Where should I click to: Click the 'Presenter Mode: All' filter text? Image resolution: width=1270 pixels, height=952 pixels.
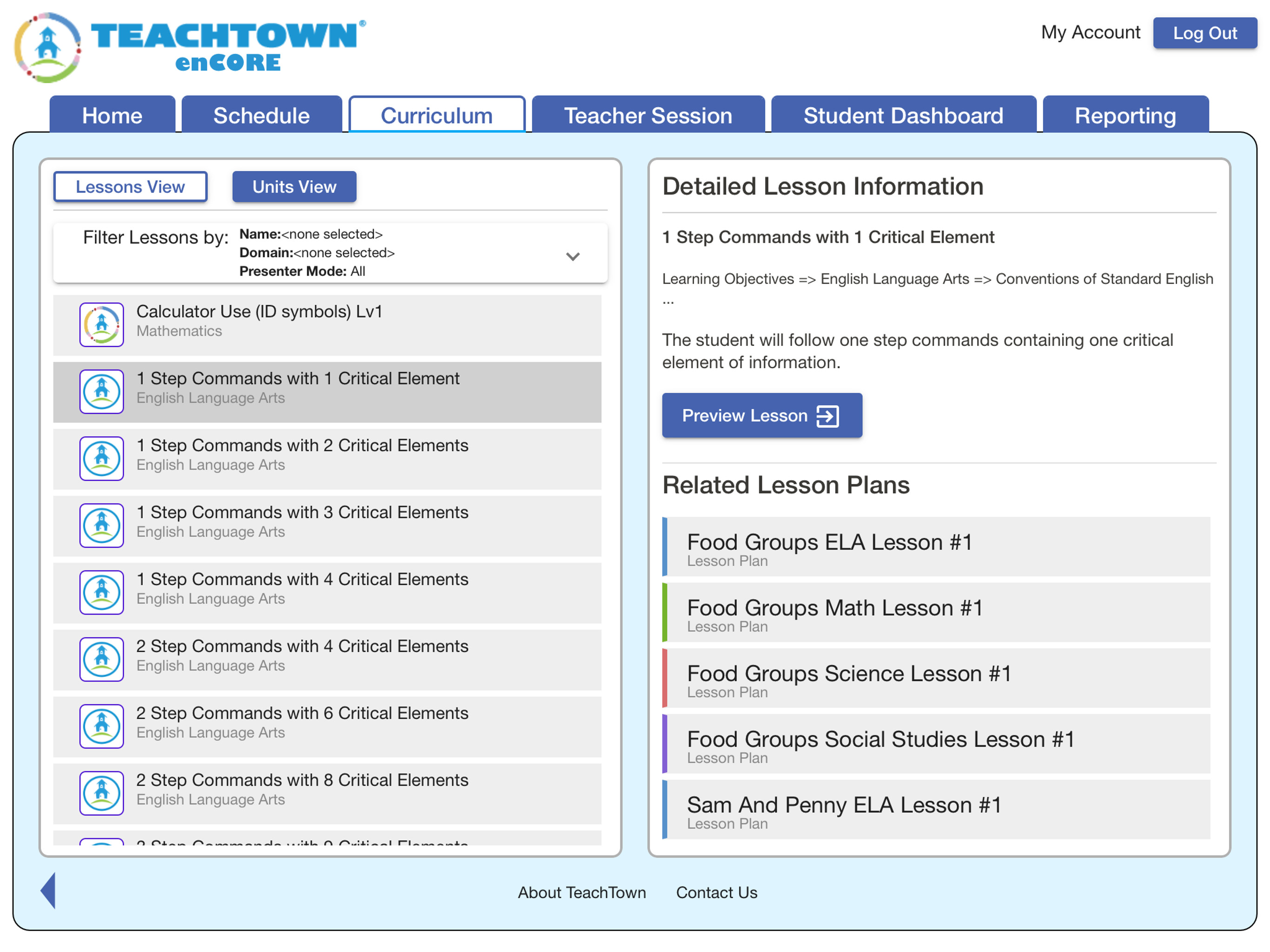pyautogui.click(x=303, y=271)
